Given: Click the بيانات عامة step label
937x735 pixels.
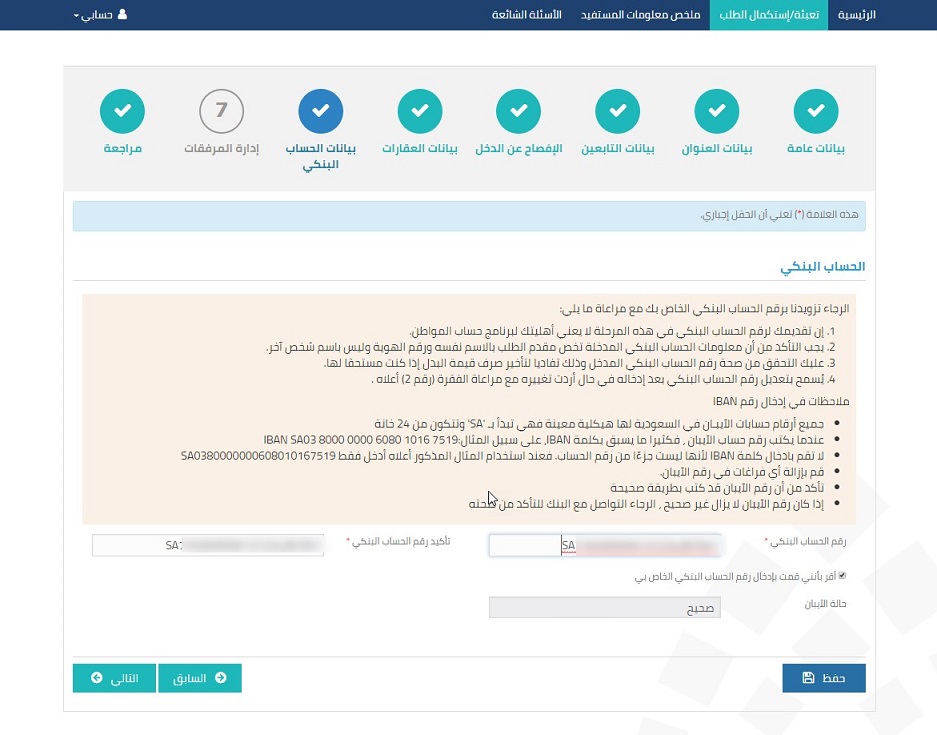Looking at the screenshot, I should coord(816,148).
